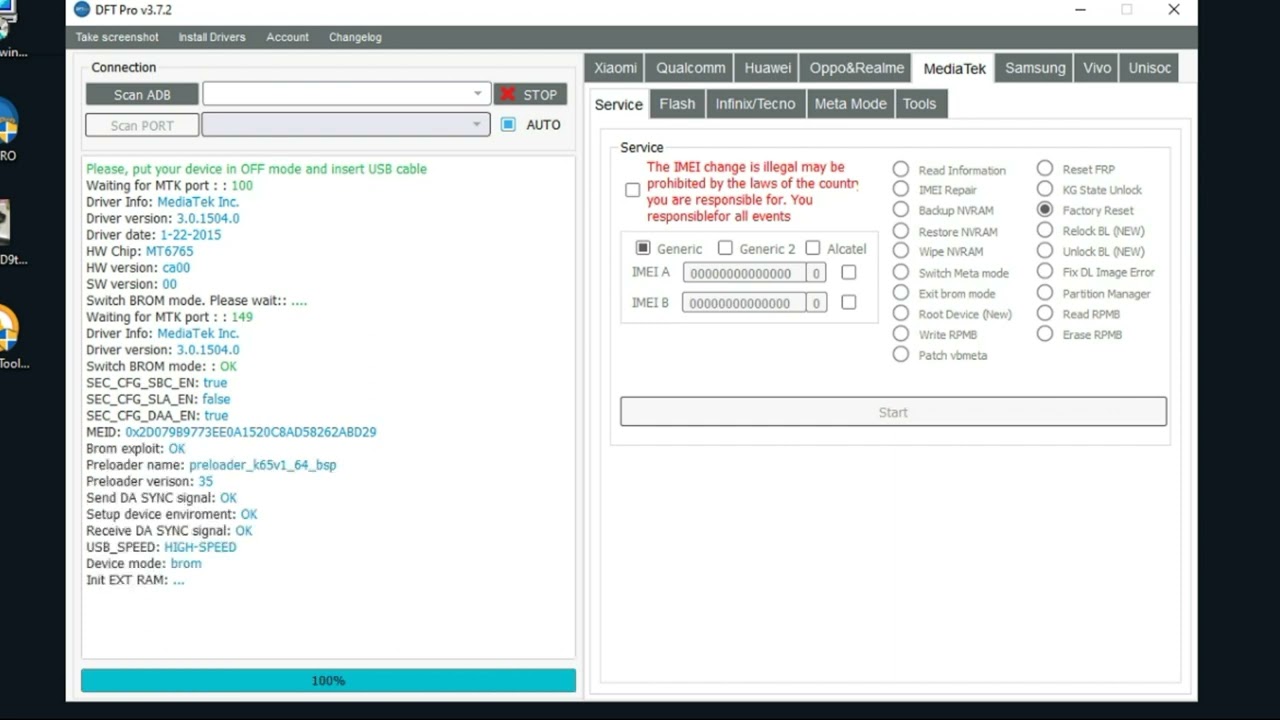Select the Patch vbmeta radio button

tap(901, 355)
